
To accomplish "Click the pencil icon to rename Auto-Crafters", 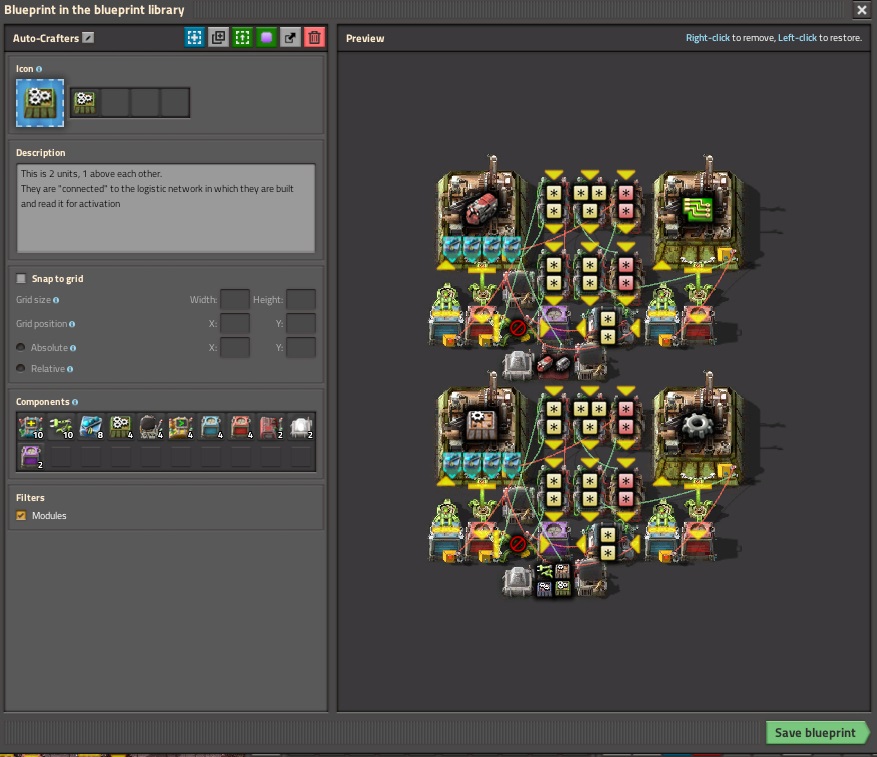I will 88,37.
